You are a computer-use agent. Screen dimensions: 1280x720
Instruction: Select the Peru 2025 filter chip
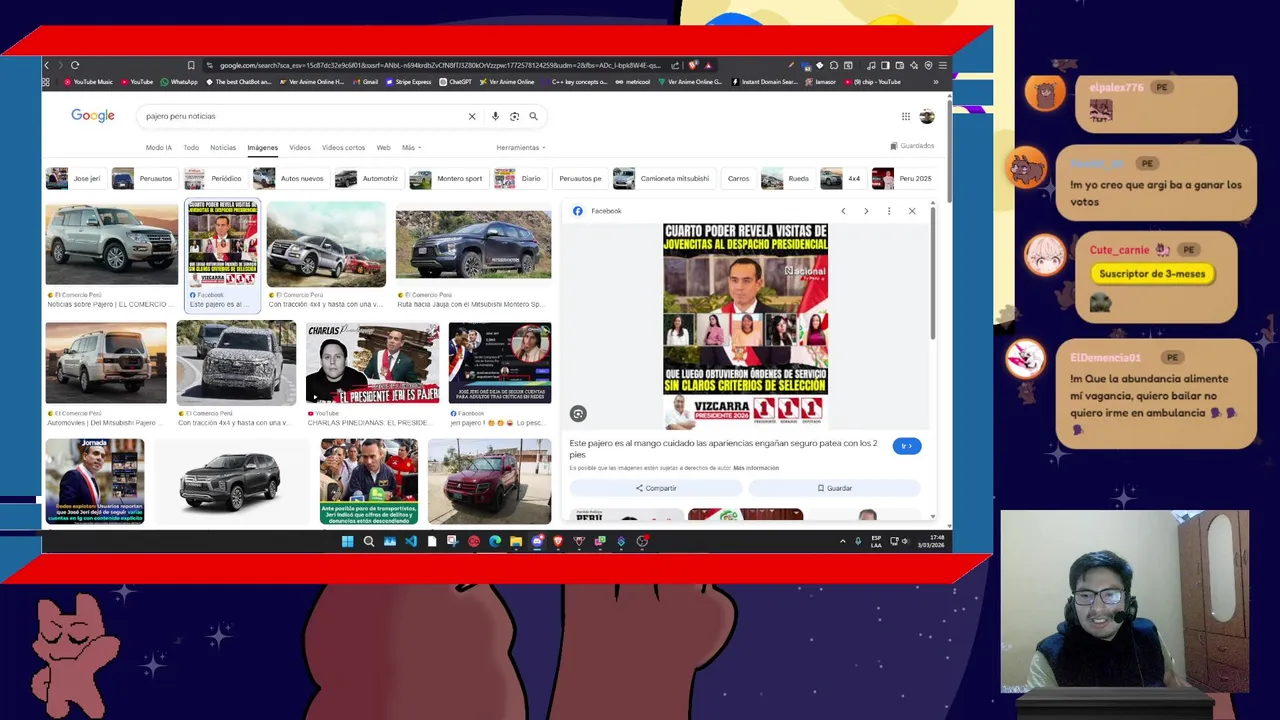(x=903, y=178)
